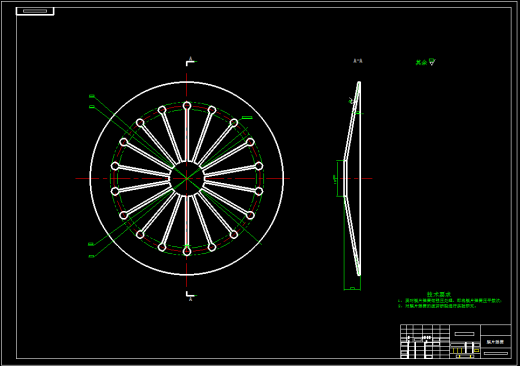This screenshot has height=366, width=520.
Task: Select the bottom-left green dimension label on the leader
Action: [x=92, y=256]
